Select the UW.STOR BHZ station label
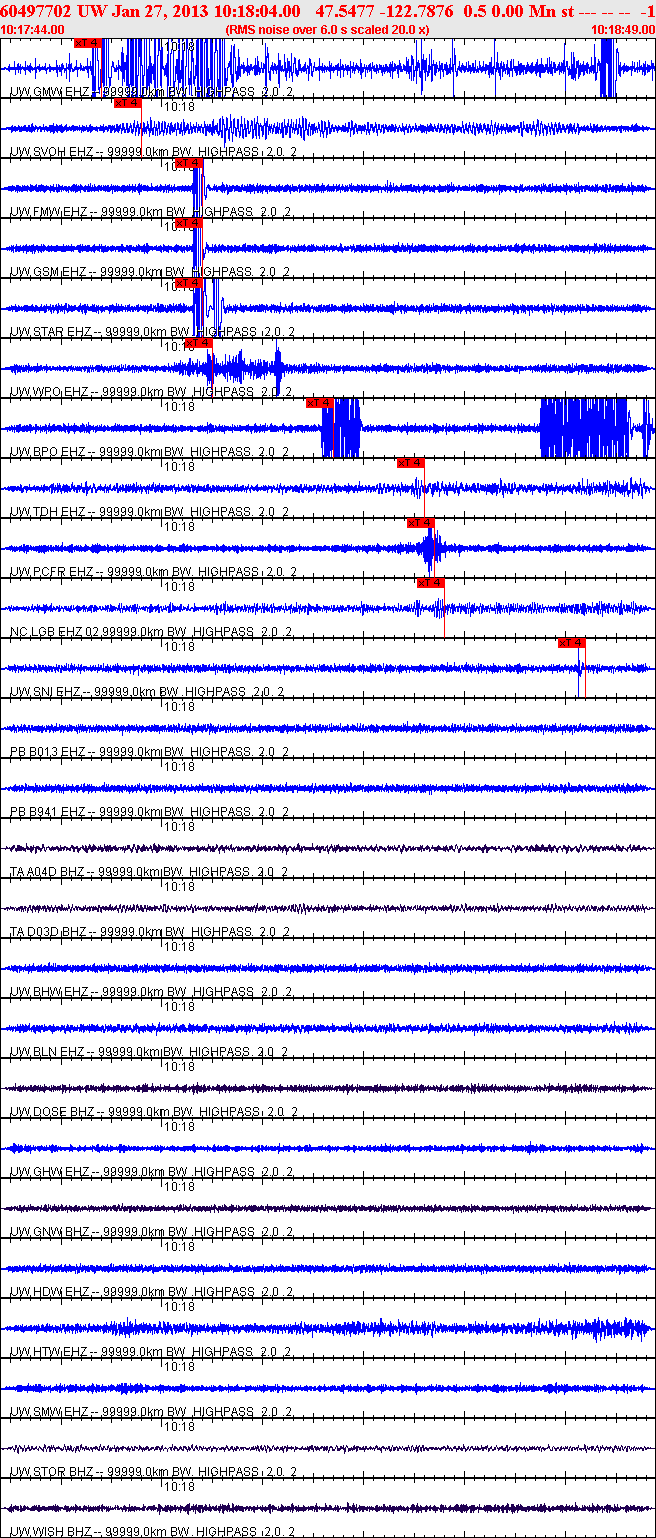The width and height of the screenshot is (656, 1538). [153, 1471]
